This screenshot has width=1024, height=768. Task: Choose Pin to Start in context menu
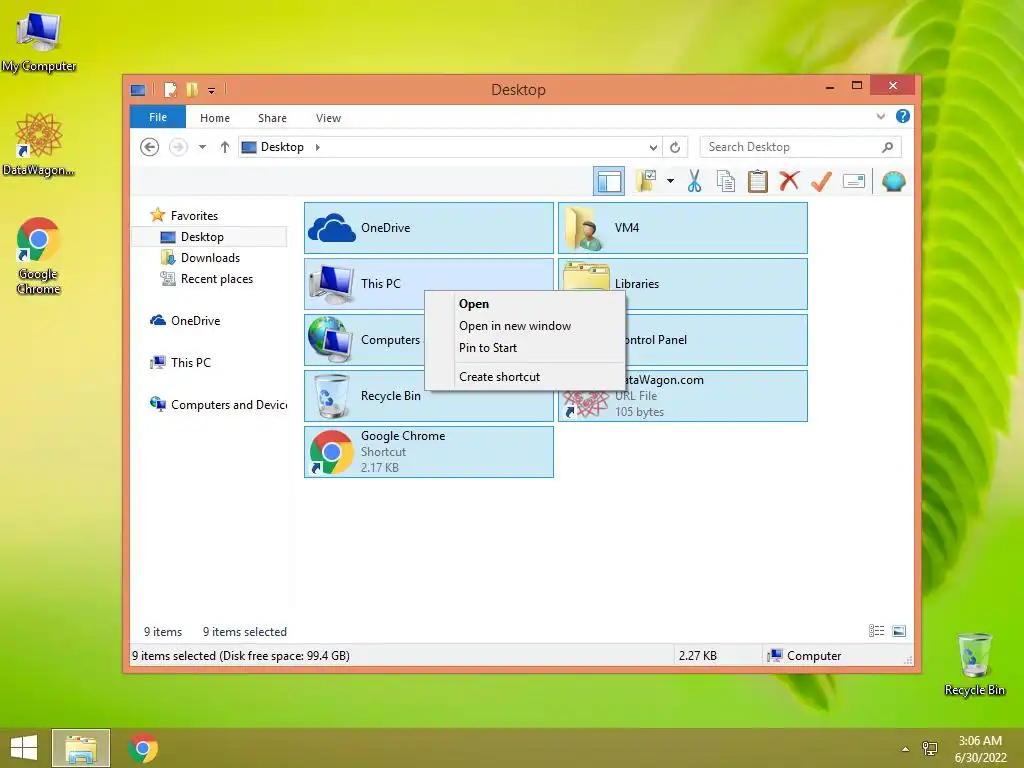[525, 347]
